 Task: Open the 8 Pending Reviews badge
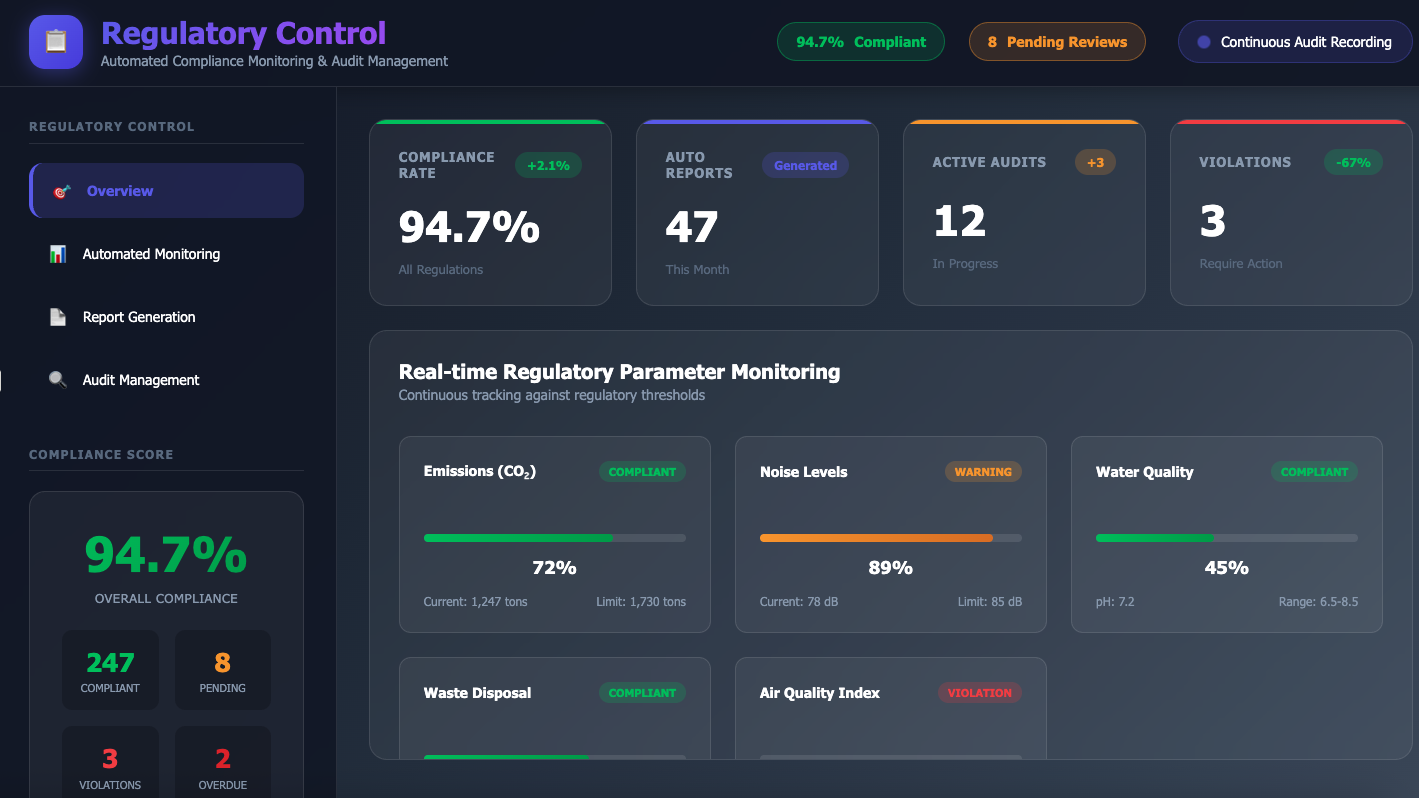pyautogui.click(x=1057, y=42)
